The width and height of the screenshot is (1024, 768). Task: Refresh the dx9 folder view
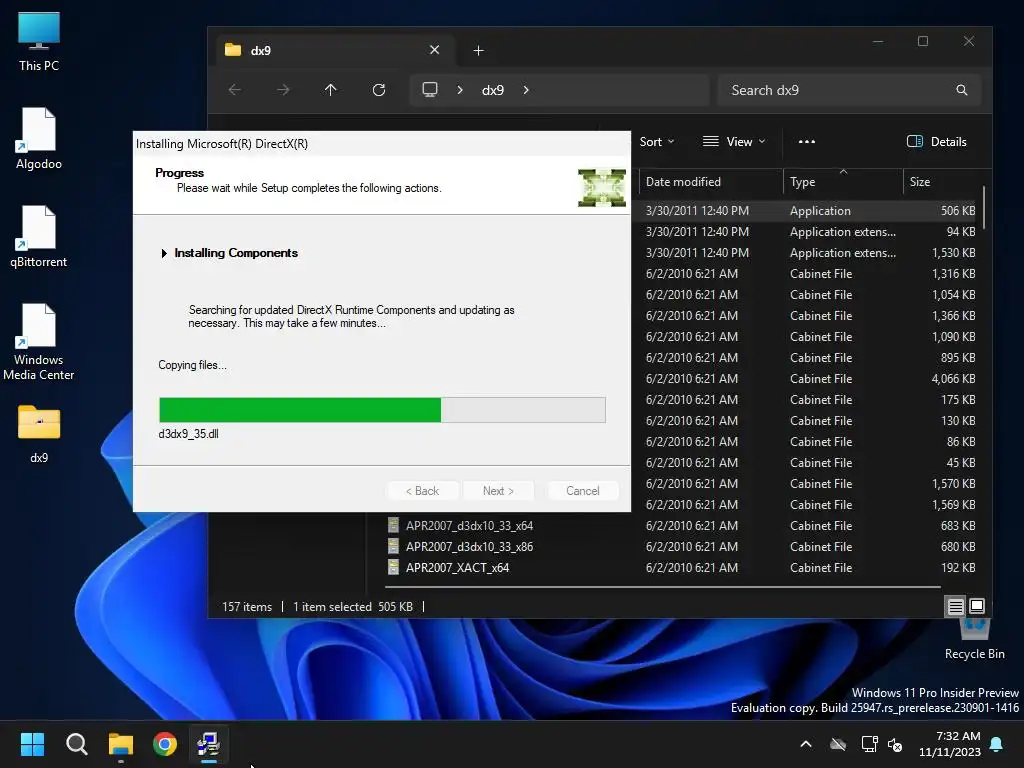tap(379, 90)
